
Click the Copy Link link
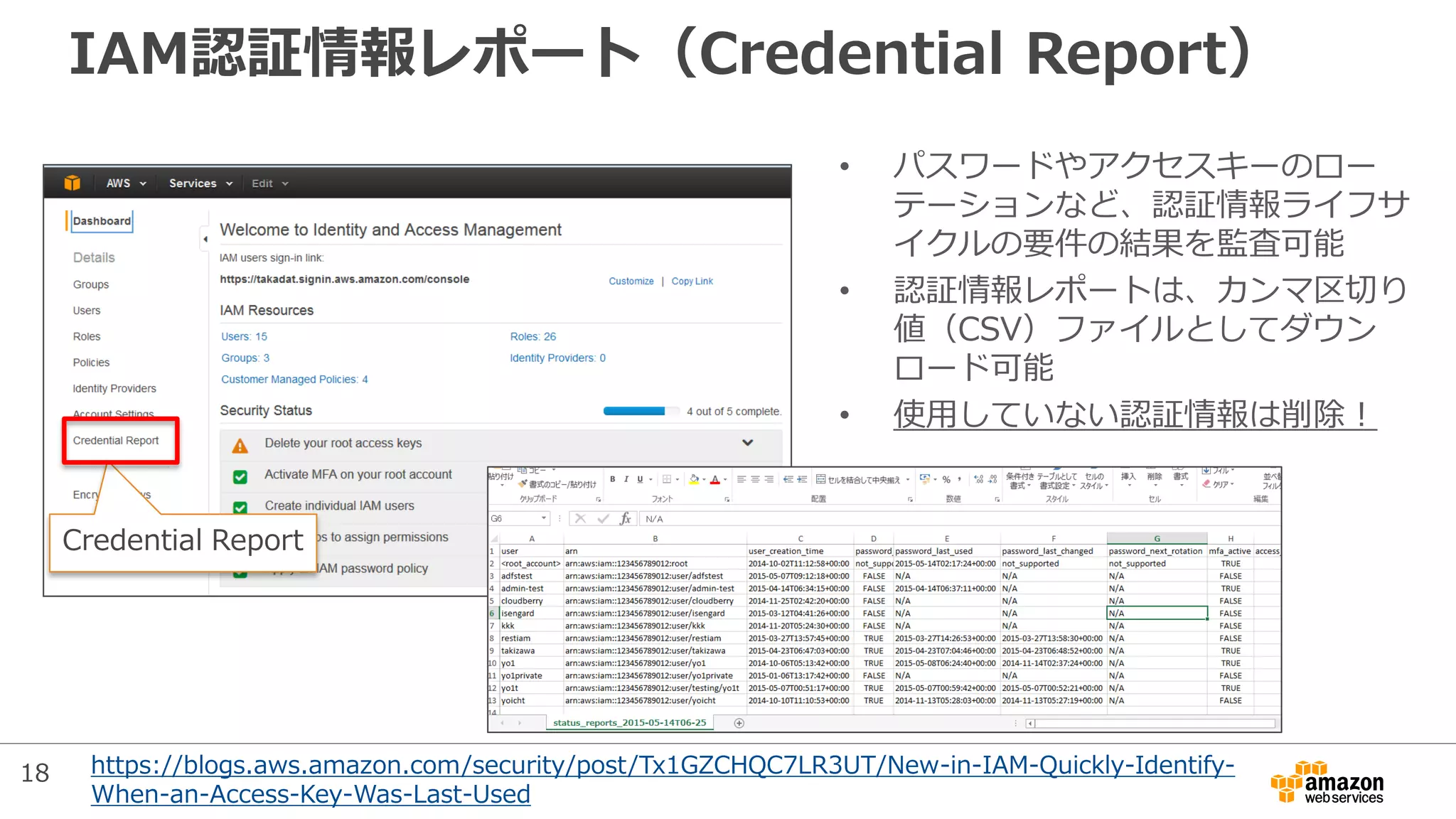tap(692, 282)
